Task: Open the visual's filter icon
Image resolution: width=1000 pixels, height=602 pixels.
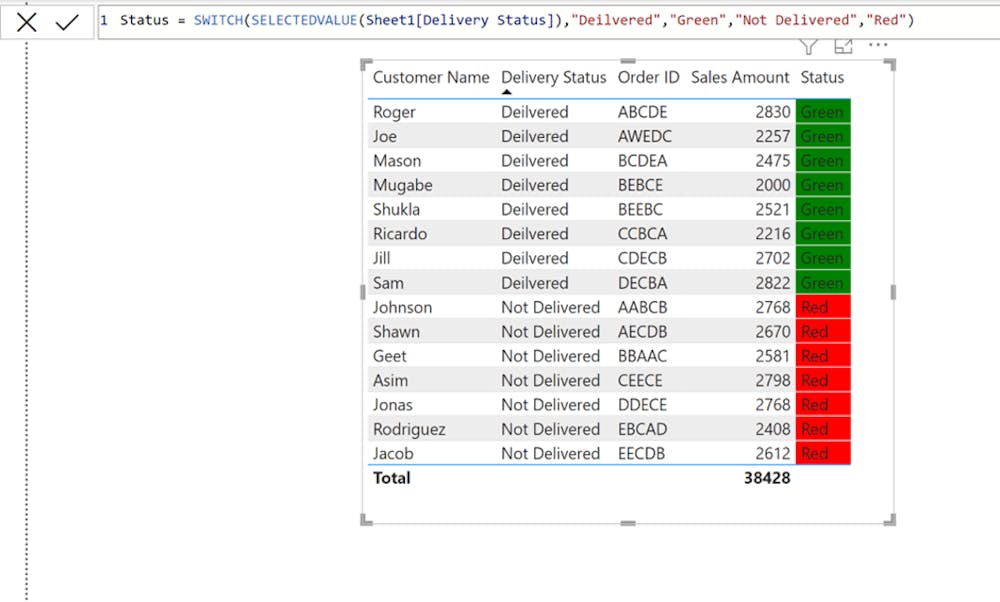Action: 809,46
